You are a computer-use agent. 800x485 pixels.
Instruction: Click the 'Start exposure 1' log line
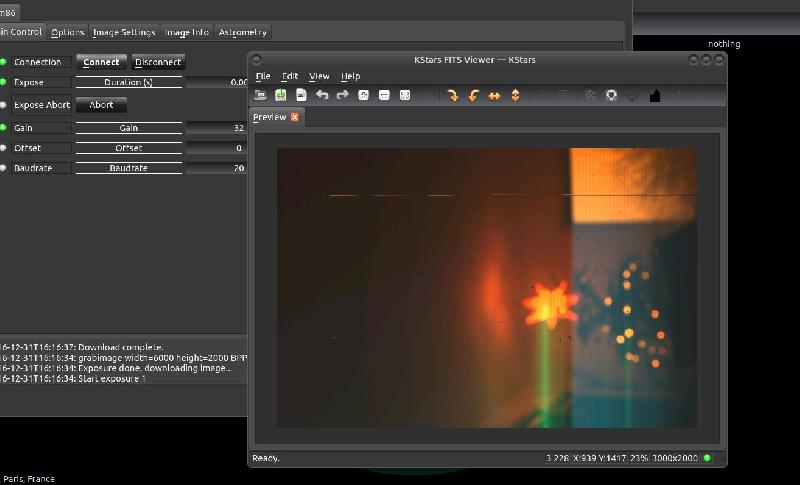(x=73, y=378)
